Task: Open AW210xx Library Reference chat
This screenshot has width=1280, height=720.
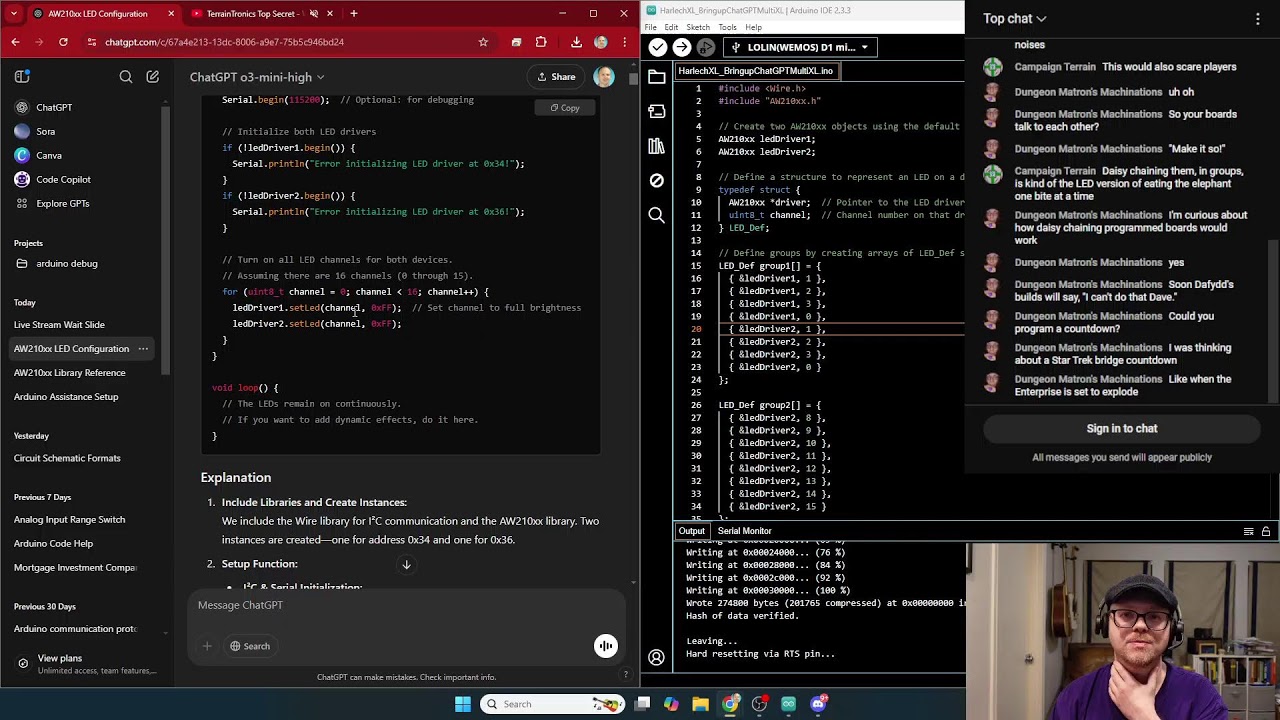Action: [70, 372]
